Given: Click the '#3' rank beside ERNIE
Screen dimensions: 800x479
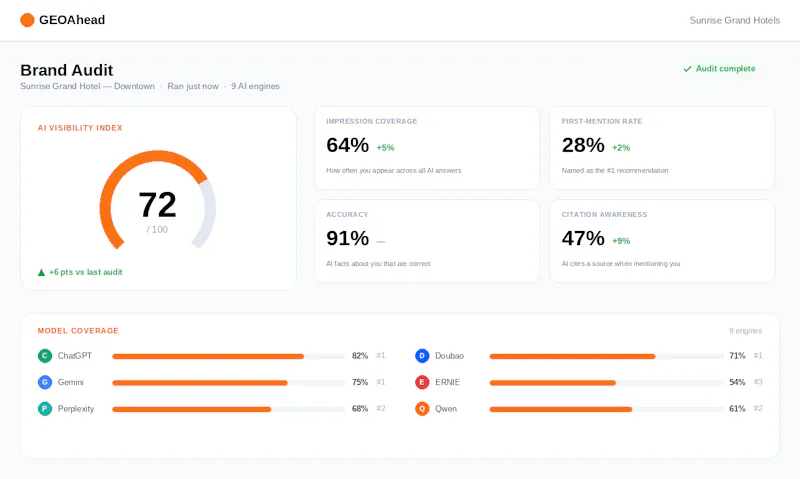Looking at the screenshot, I should (758, 382).
